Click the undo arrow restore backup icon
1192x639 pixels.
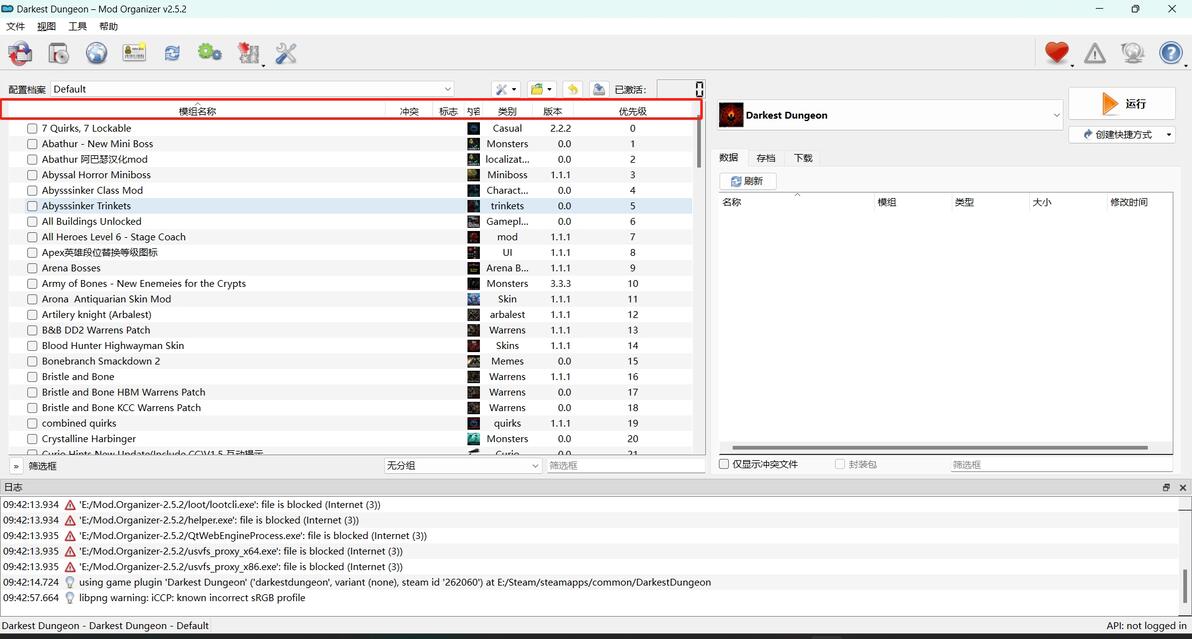click(x=572, y=89)
